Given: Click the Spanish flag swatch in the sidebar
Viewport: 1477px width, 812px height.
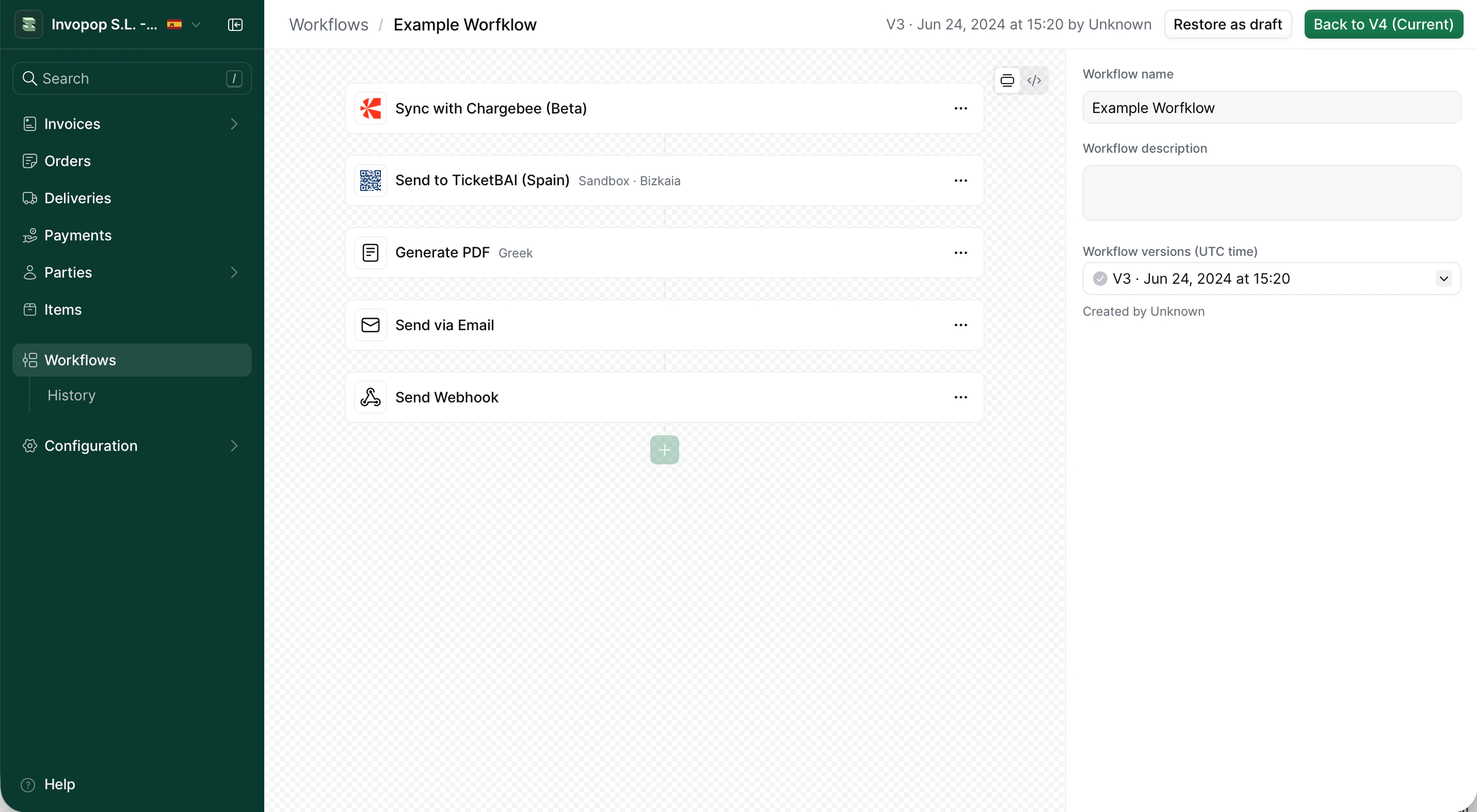Looking at the screenshot, I should 175,24.
